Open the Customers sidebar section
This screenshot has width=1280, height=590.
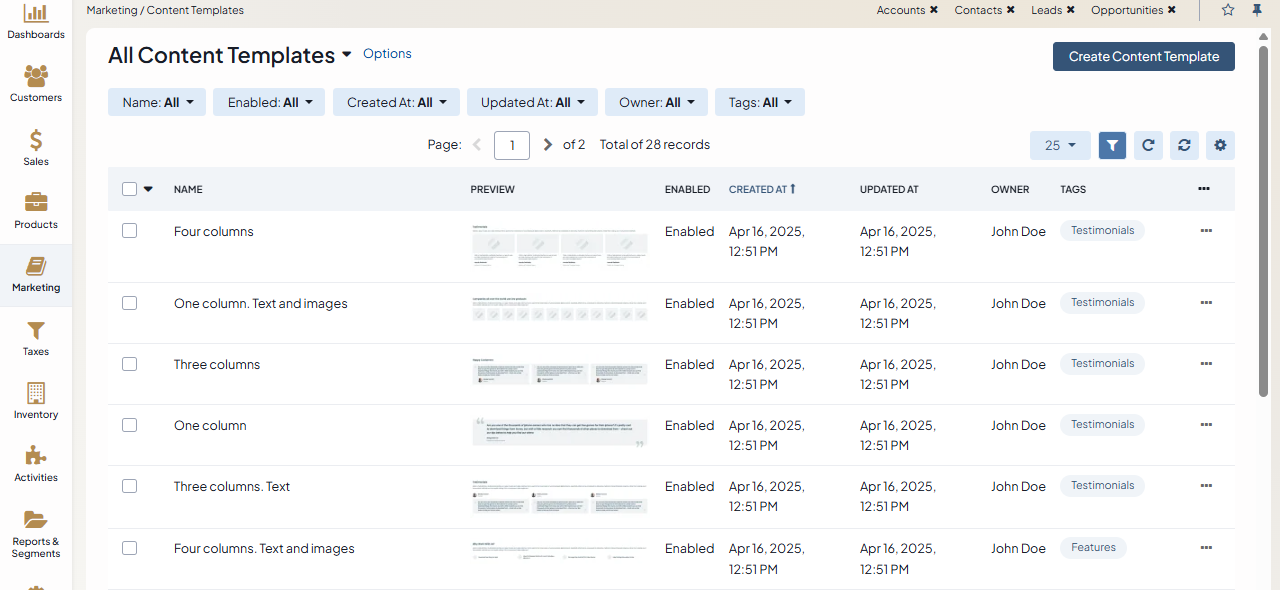[36, 77]
